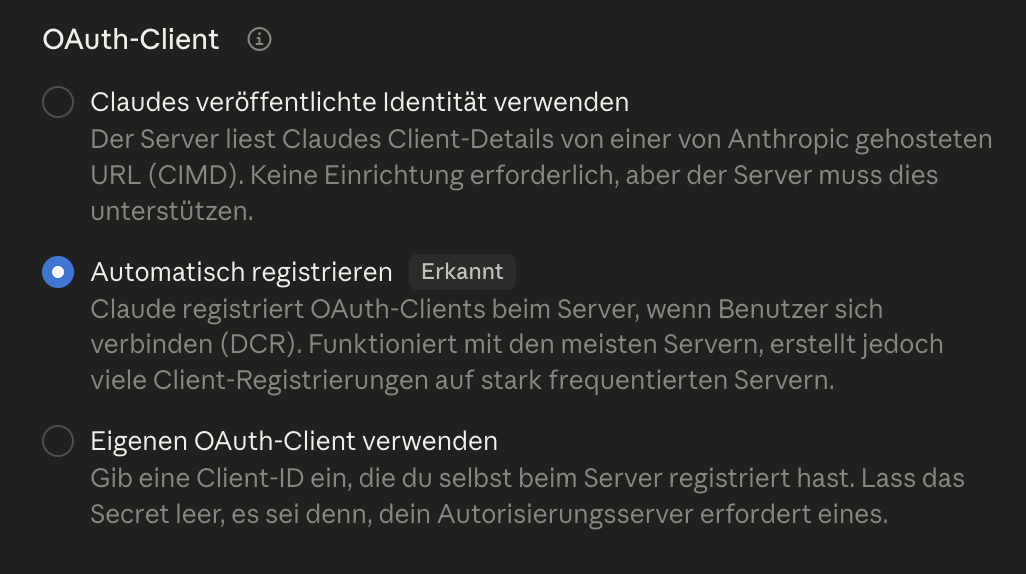
Task: Select the "Automatisch registrieren" radio button
Action: [x=58, y=272]
